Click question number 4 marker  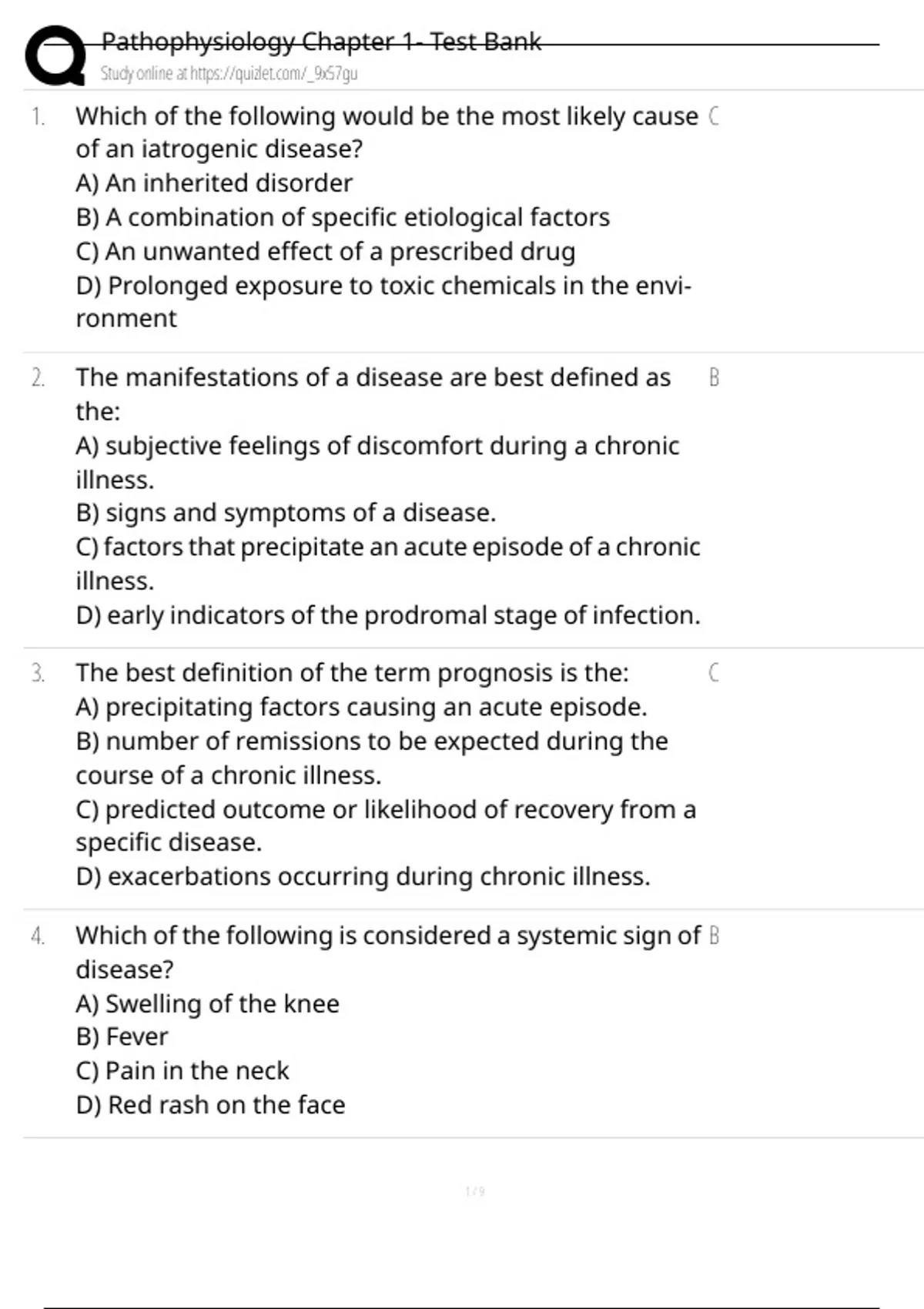click(38, 936)
